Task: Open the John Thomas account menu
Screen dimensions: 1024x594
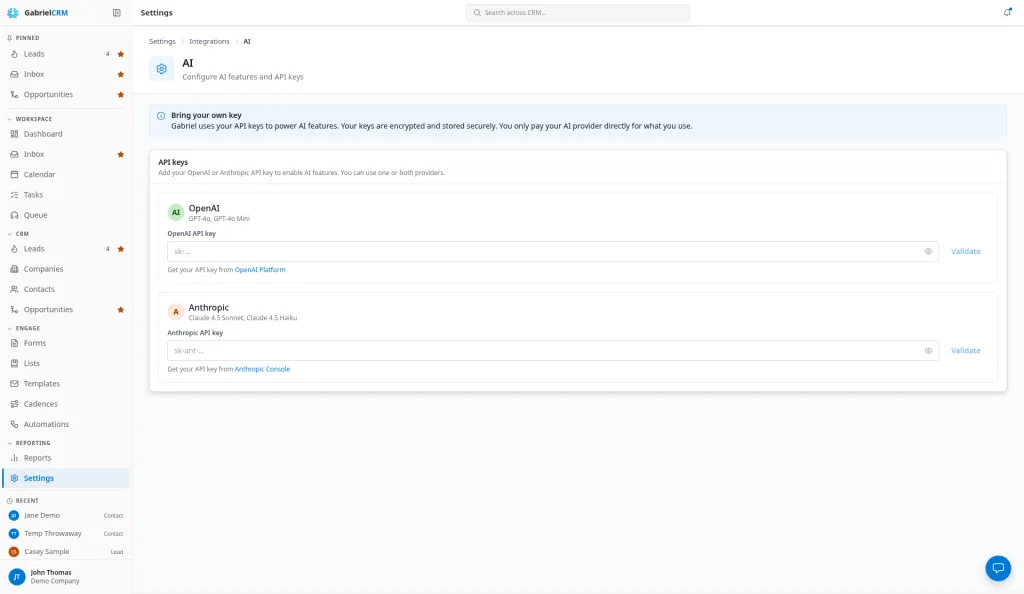Action: tap(65, 576)
